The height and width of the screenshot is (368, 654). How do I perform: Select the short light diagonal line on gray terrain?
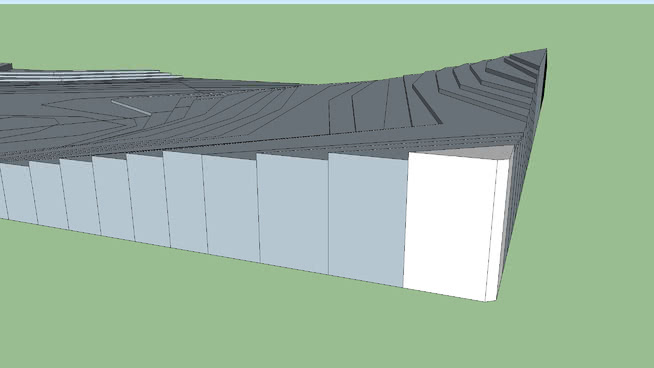click(131, 108)
